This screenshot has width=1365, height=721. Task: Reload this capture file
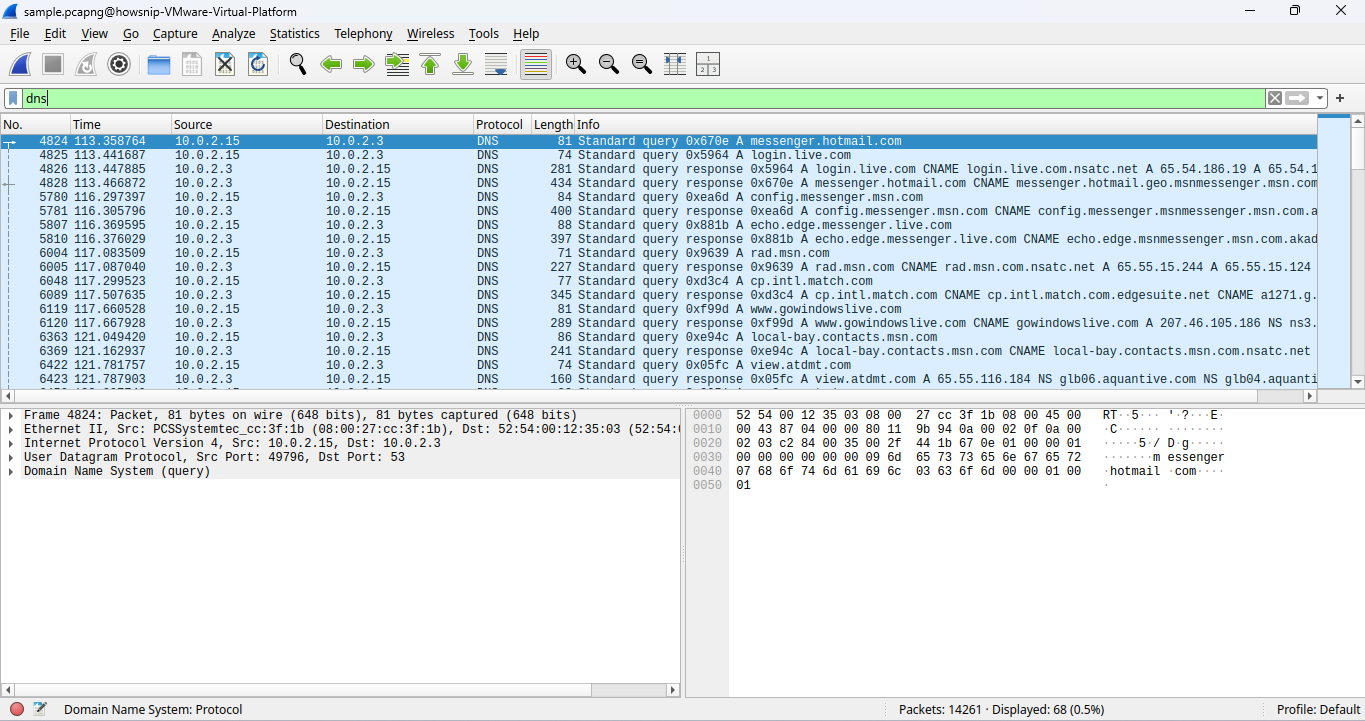coord(258,64)
